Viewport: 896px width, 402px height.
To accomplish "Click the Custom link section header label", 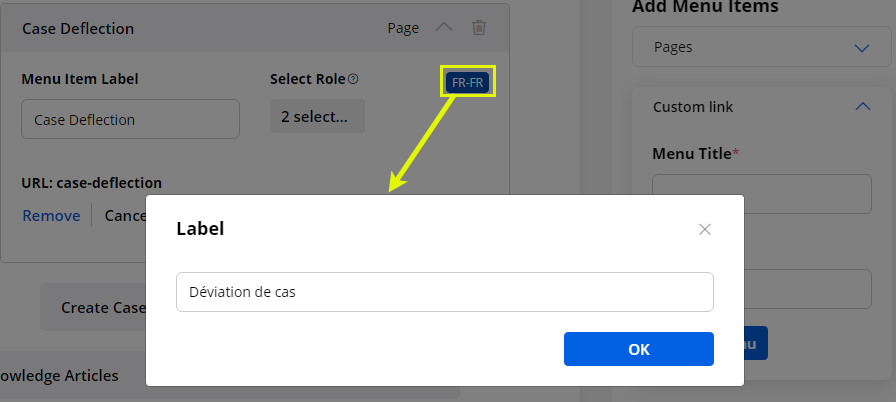I will 693,106.
